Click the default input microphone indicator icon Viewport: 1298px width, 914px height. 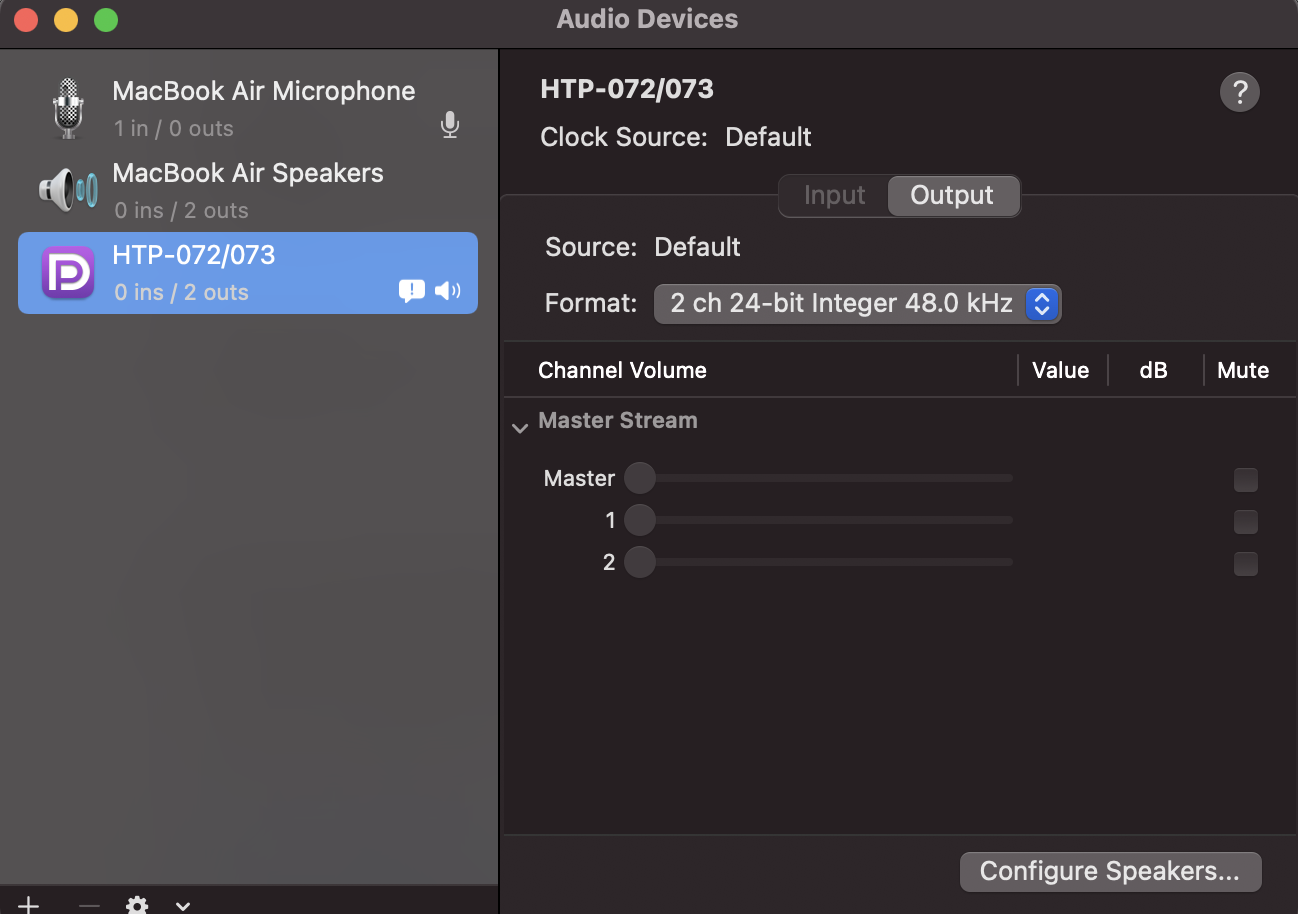point(450,125)
